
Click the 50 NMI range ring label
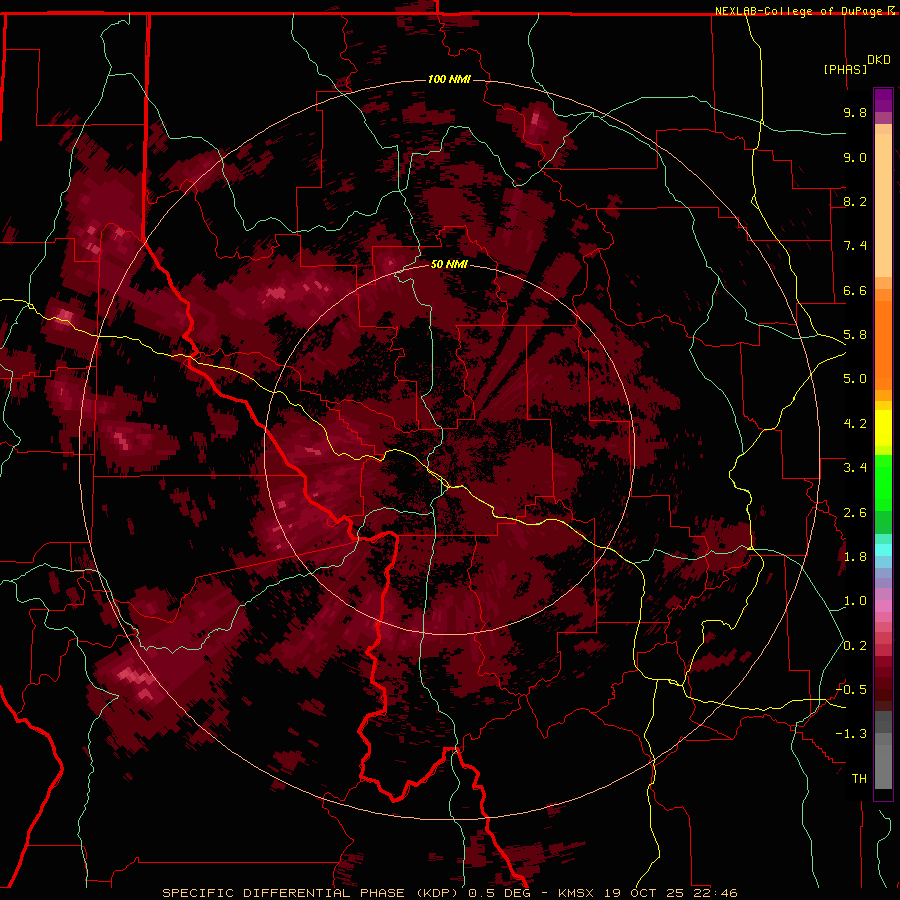449,264
